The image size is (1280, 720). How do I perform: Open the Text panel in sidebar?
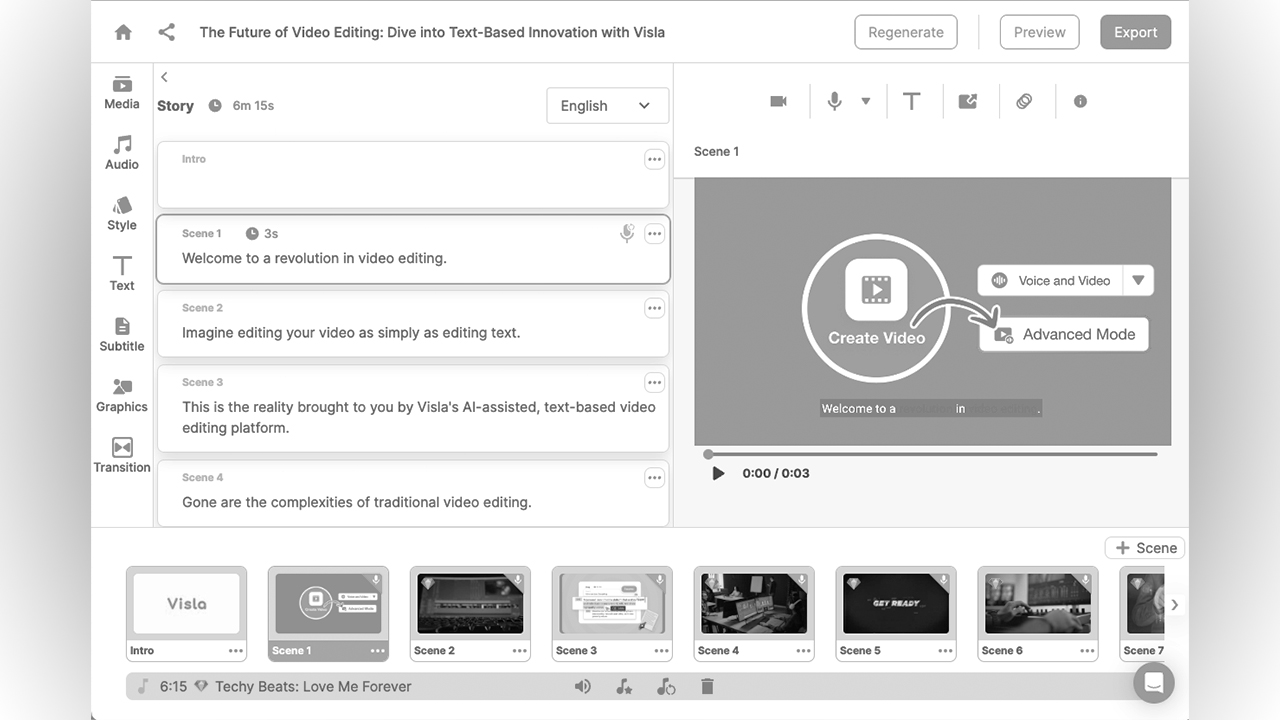[x=122, y=273]
